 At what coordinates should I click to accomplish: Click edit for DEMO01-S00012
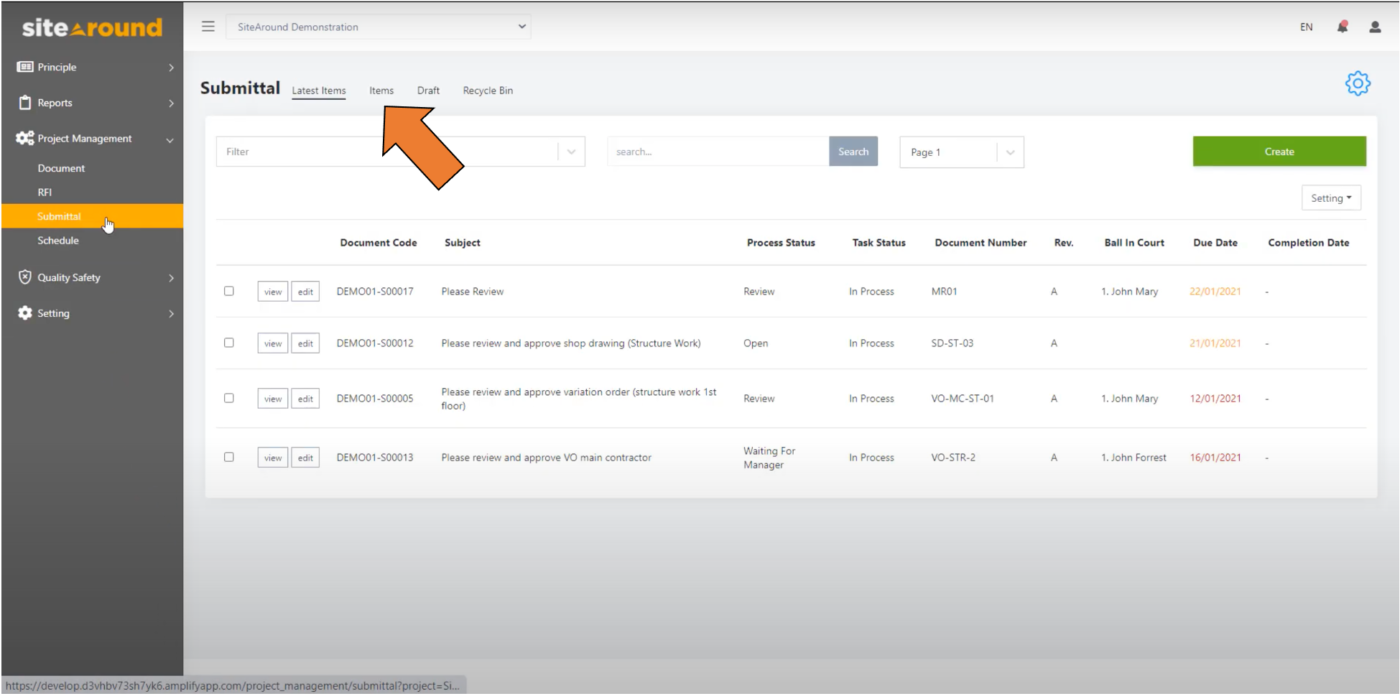[x=305, y=344]
